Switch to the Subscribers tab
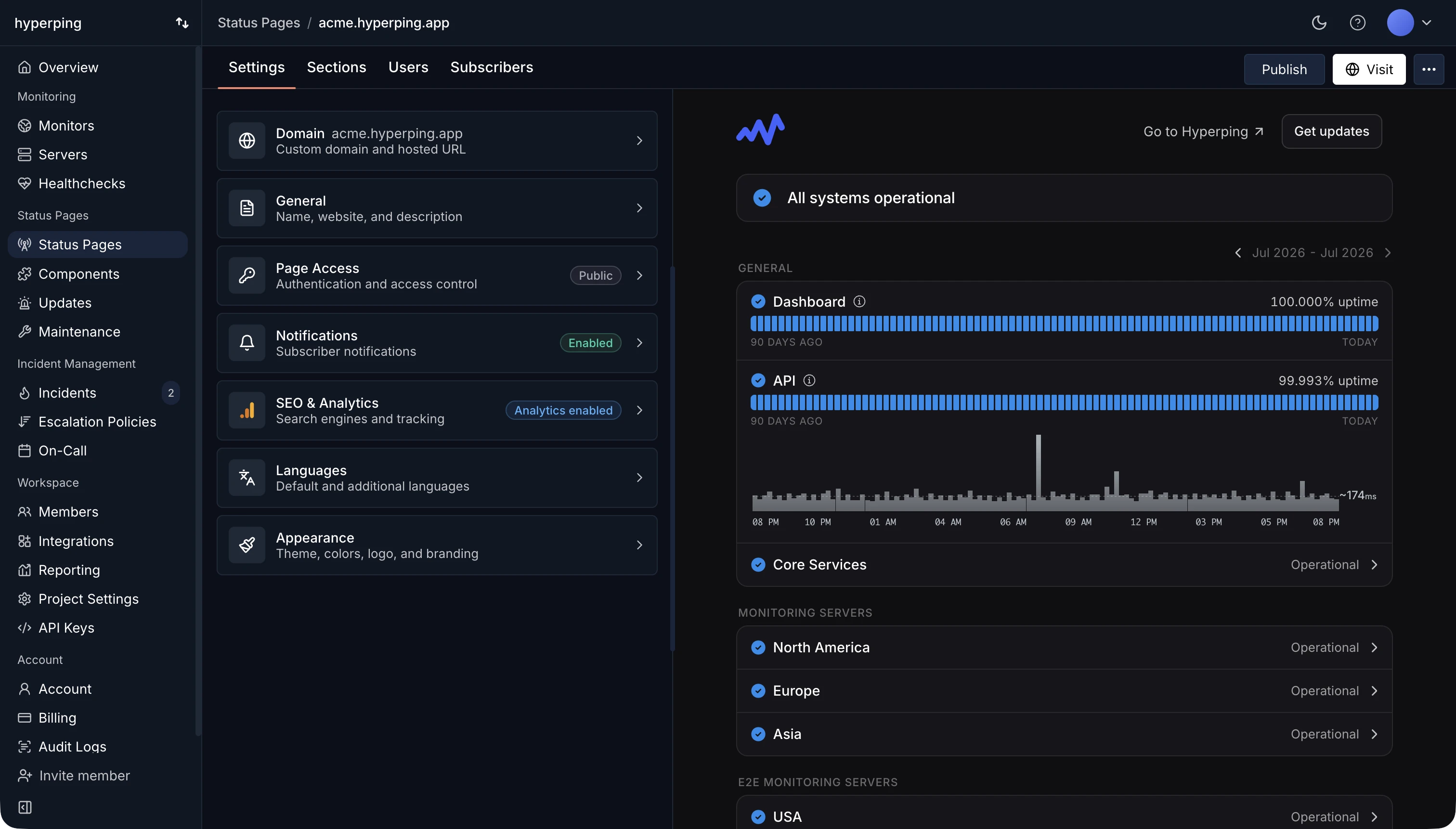Viewport: 1456px width, 829px height. coord(492,67)
